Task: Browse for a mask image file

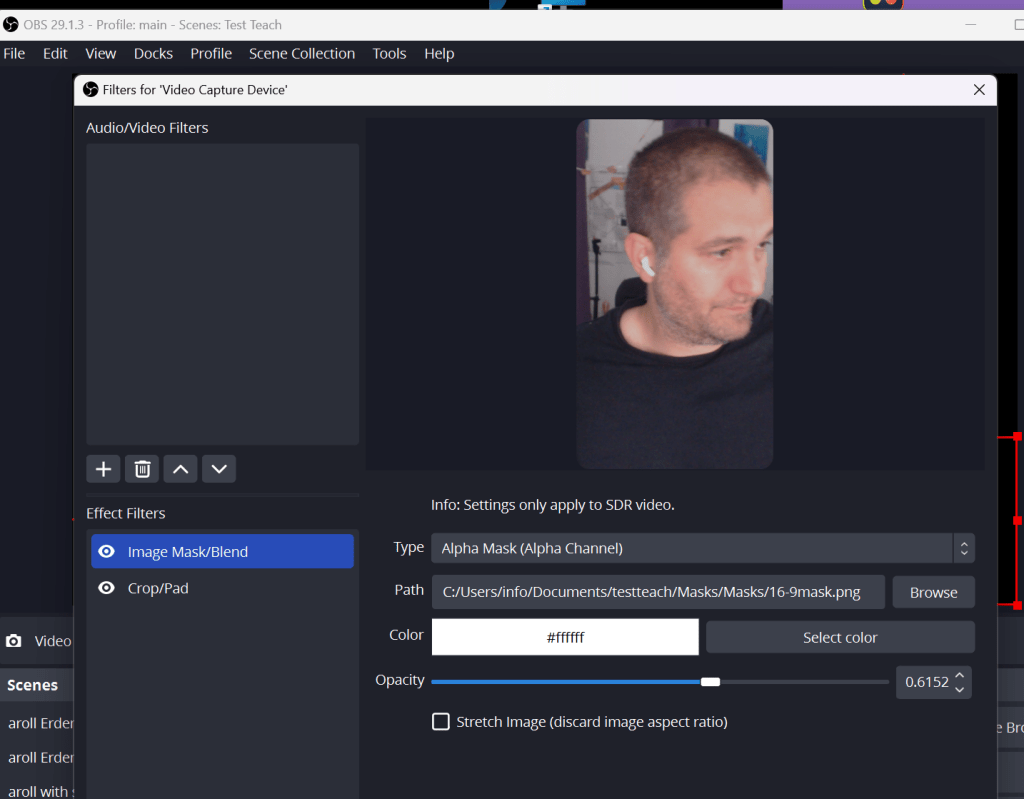Action: click(x=933, y=592)
